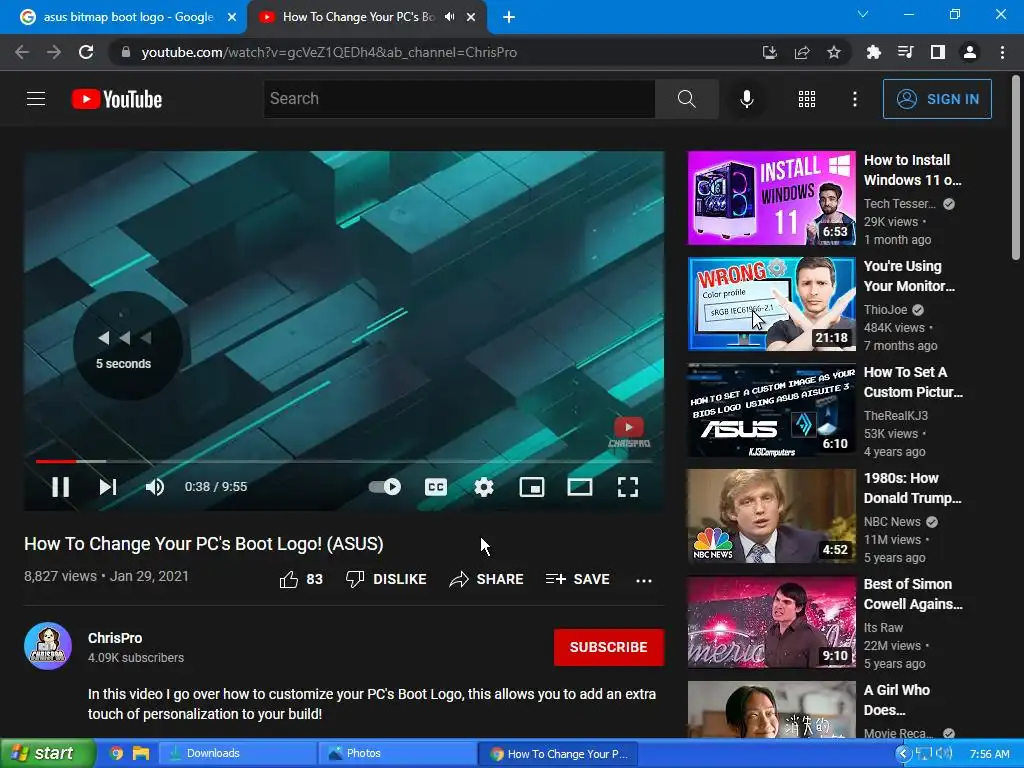Like the video with thumbs up
The image size is (1024, 768).
301,579
